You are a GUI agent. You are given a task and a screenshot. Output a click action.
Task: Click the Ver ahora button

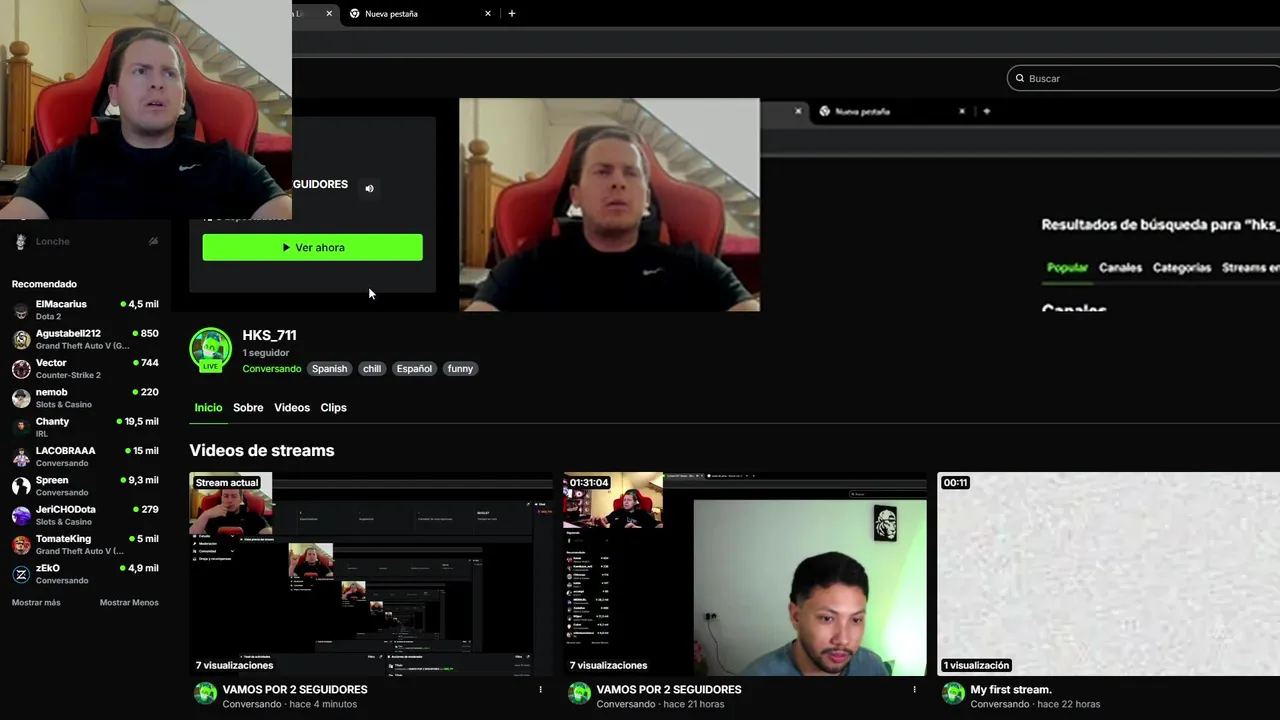(x=312, y=247)
